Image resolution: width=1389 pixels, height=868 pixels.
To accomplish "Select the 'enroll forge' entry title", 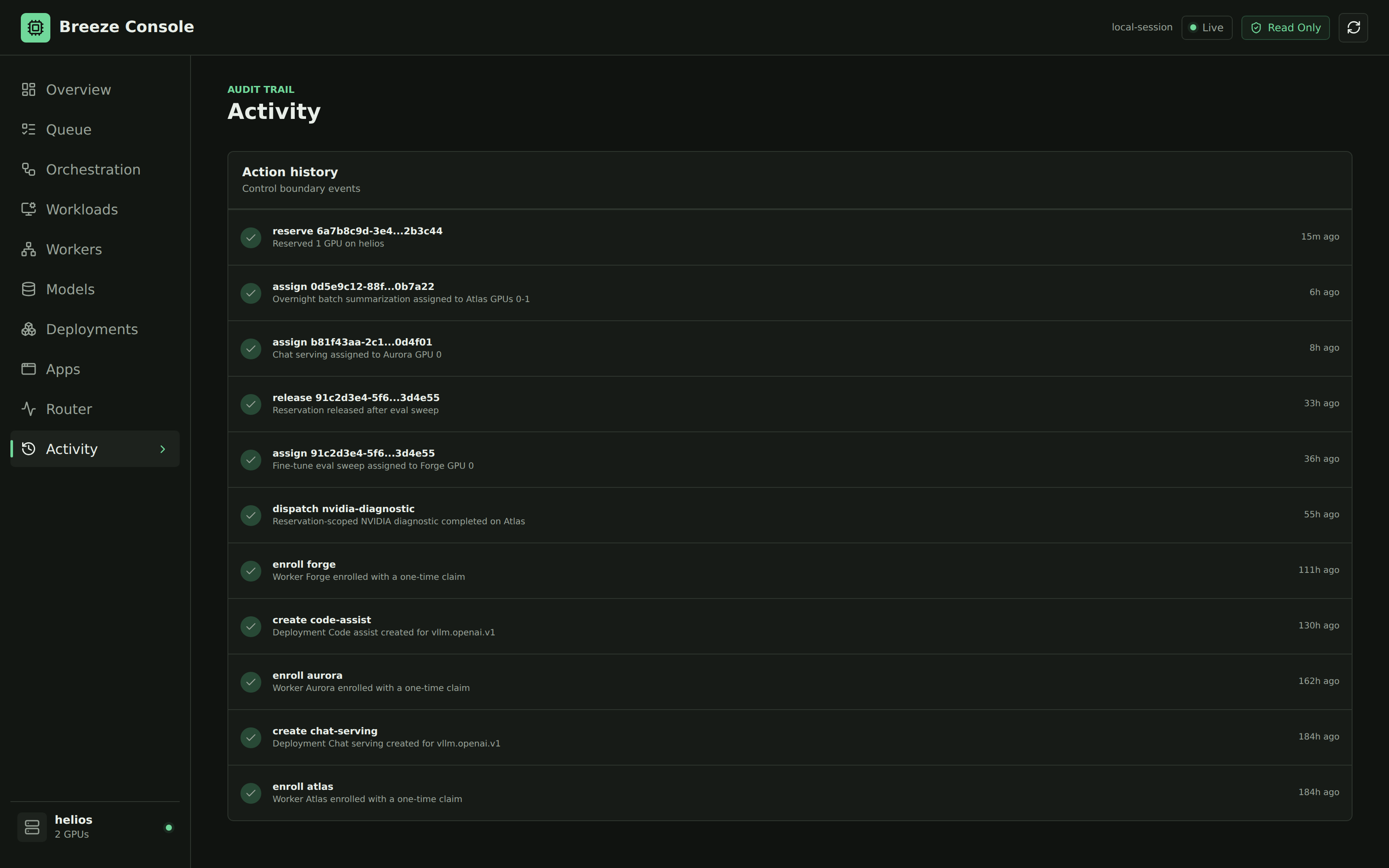I will [304, 564].
